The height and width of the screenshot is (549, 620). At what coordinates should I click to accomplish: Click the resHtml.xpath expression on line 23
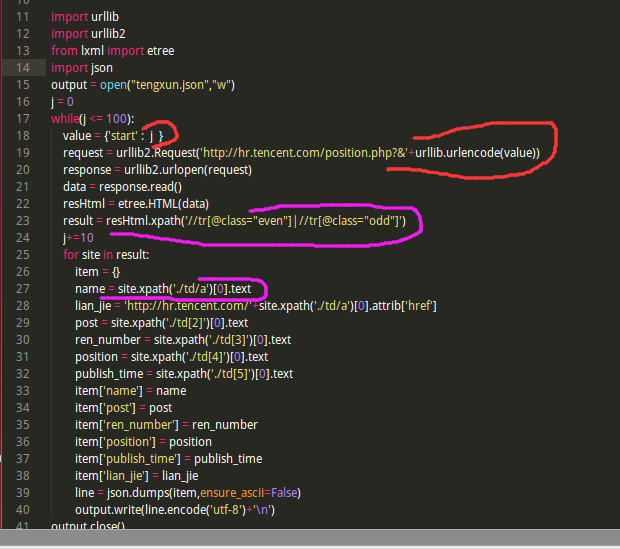(256, 221)
